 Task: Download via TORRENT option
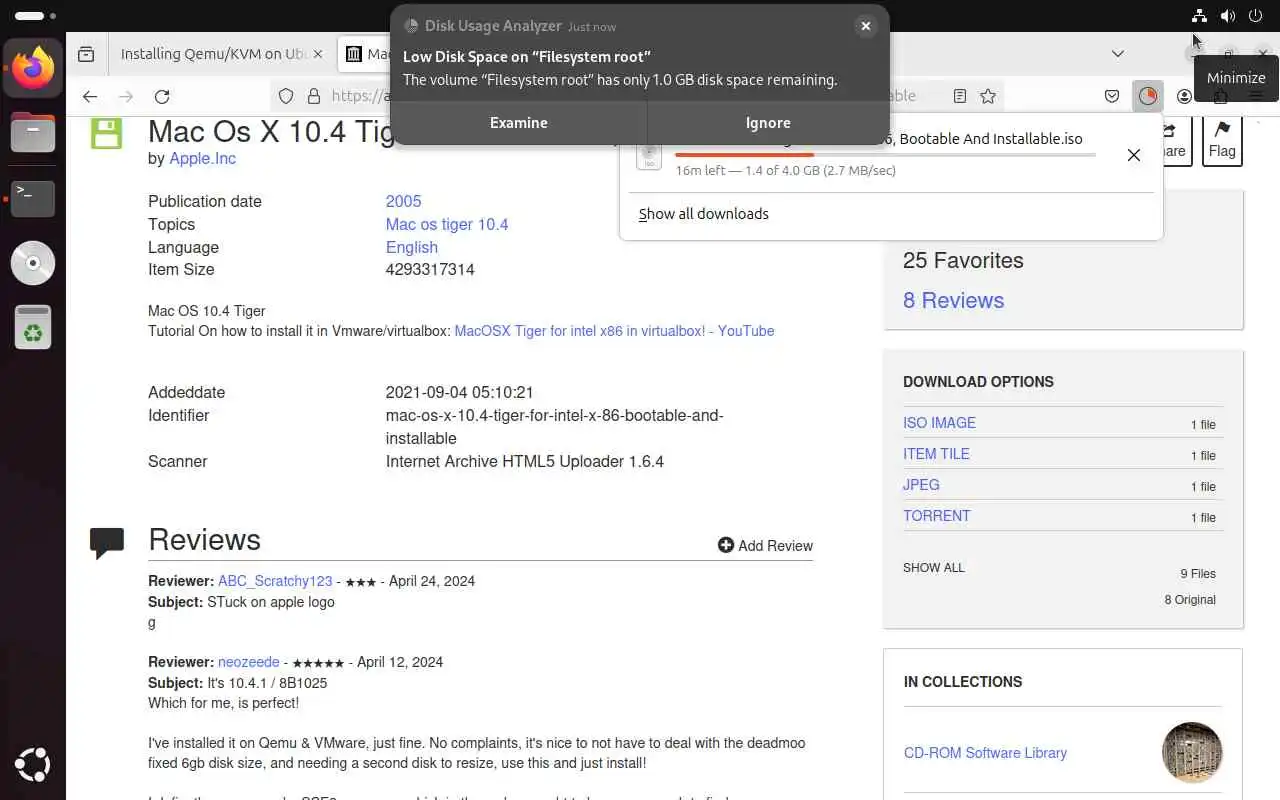937,516
